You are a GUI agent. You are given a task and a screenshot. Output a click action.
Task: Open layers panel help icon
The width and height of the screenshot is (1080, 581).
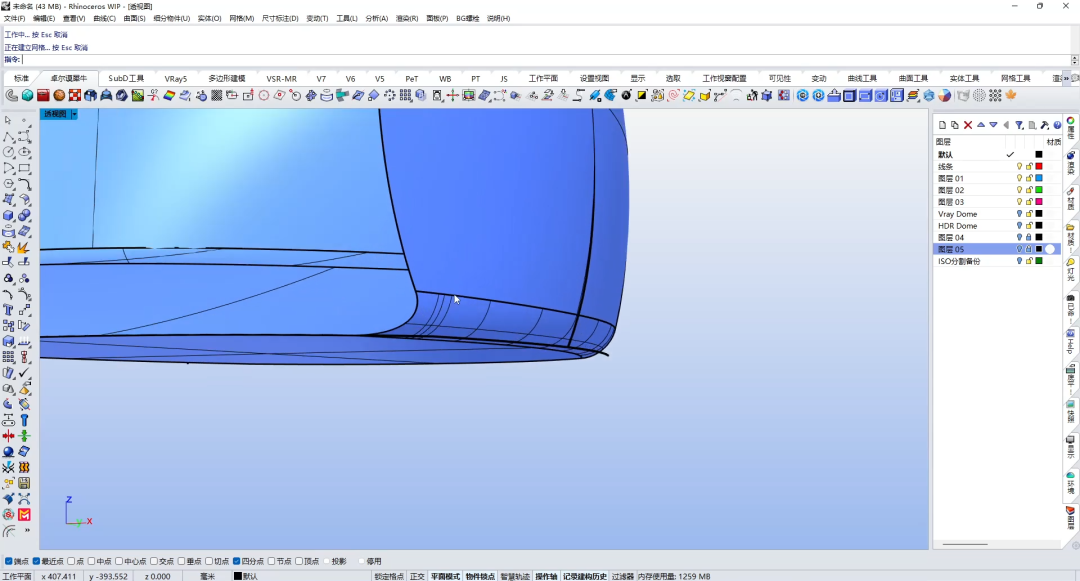pyautogui.click(x=1057, y=125)
